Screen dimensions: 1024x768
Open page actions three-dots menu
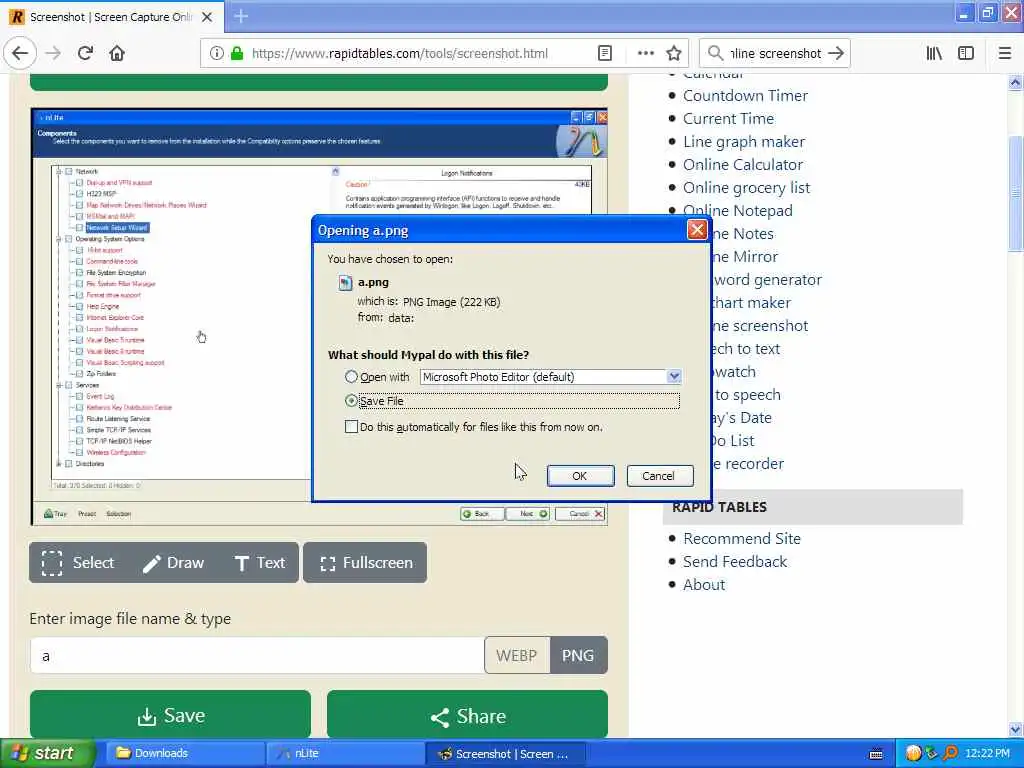pyautogui.click(x=645, y=53)
